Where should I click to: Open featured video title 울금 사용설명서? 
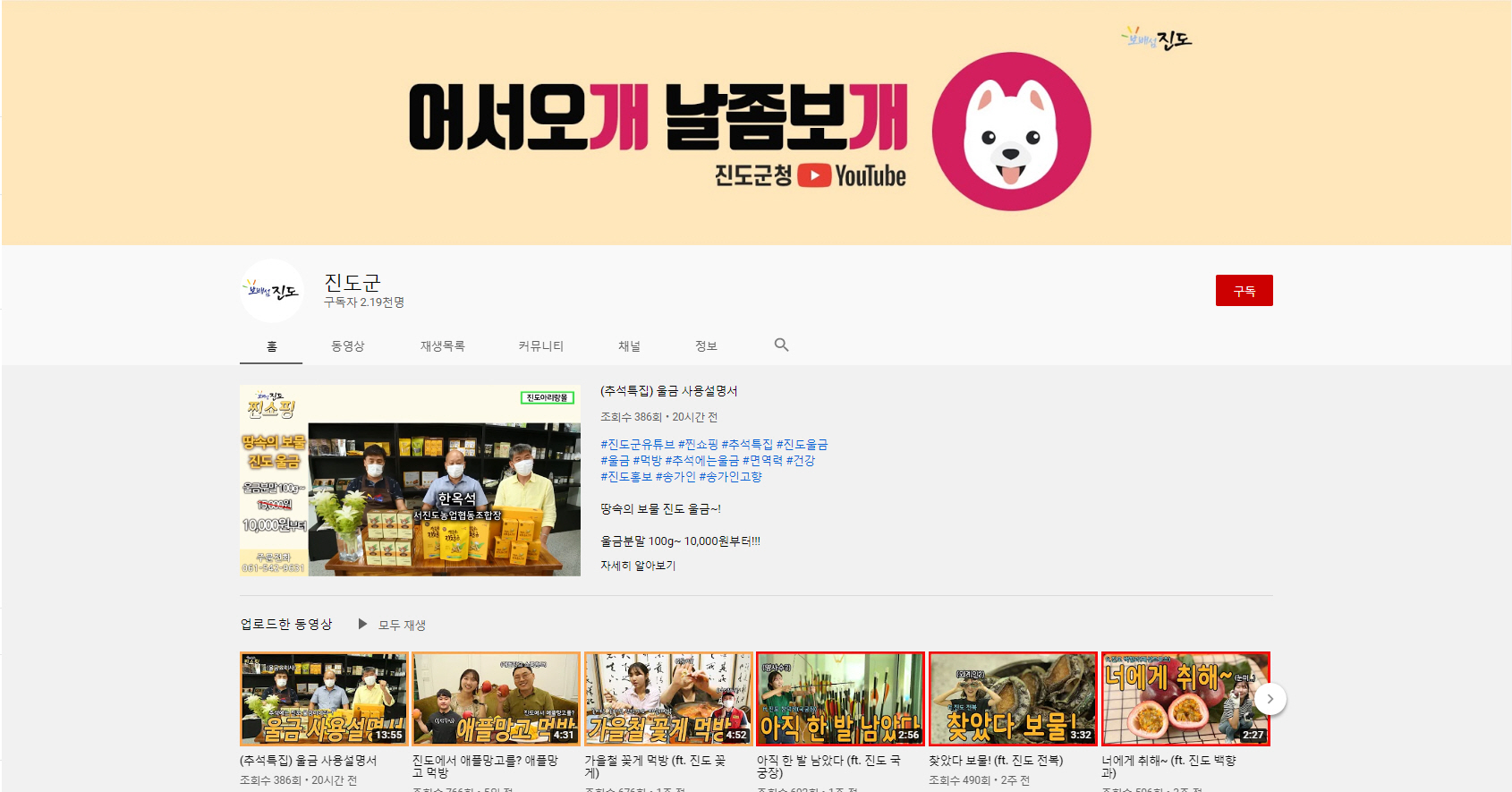click(x=668, y=391)
